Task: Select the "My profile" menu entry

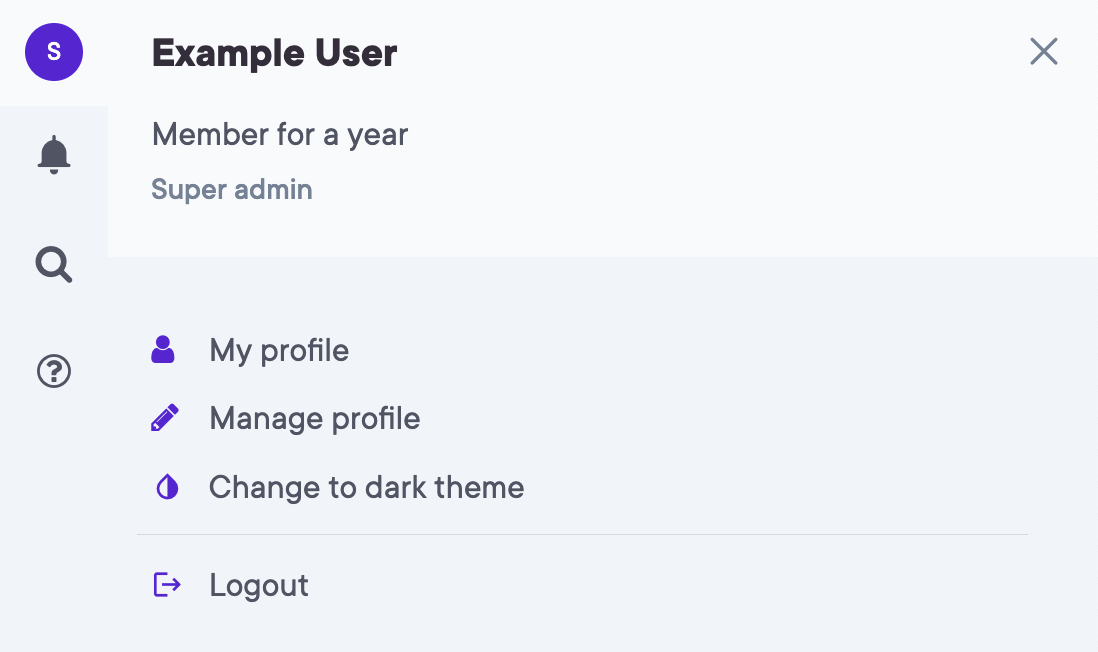Action: [x=279, y=351]
